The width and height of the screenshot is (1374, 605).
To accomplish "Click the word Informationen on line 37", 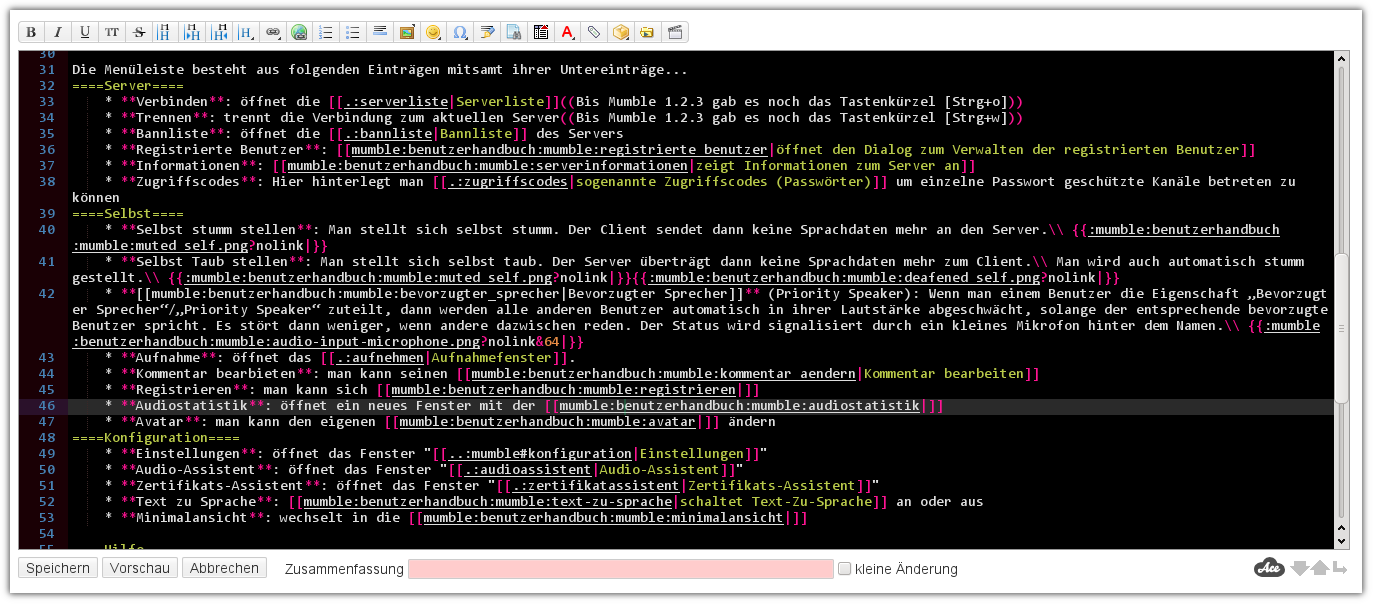I will pos(188,166).
